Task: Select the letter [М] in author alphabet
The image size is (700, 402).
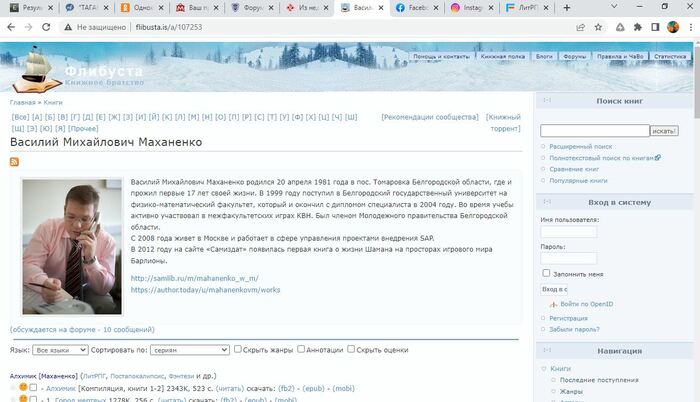Action: pos(193,117)
